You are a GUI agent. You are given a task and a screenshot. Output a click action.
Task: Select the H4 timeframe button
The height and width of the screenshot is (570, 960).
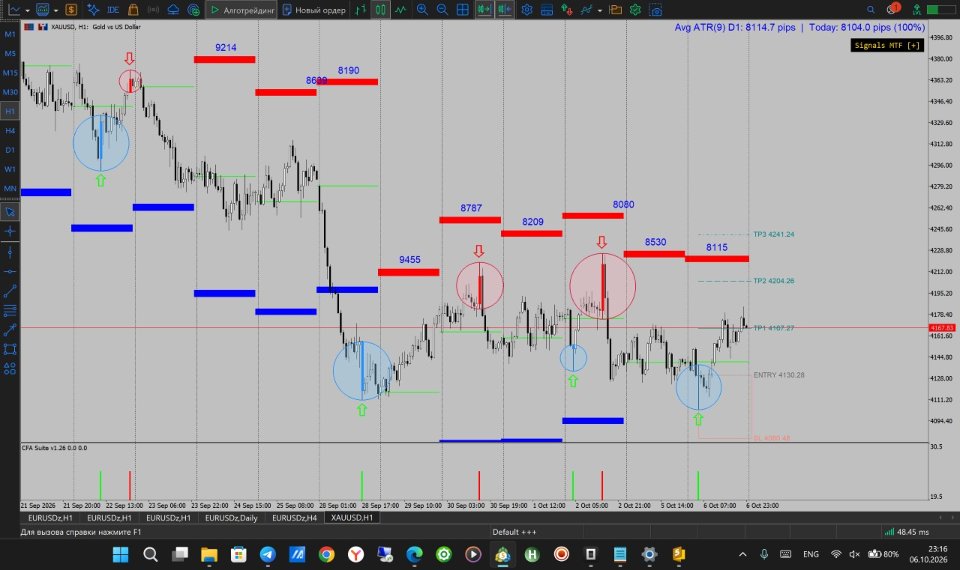(x=10, y=130)
